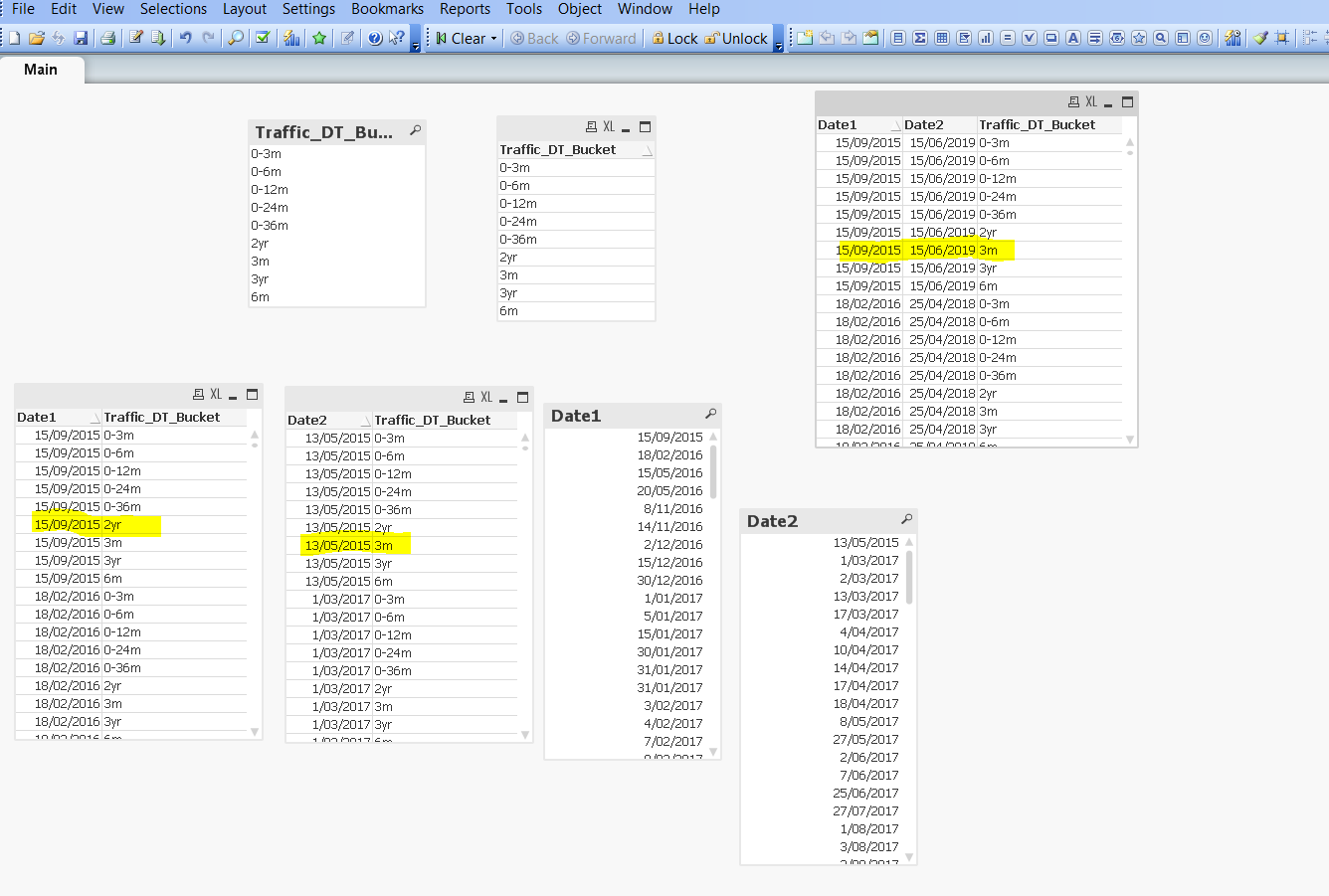Unlock locked selections
This screenshot has height=896, width=1329.
[736, 38]
